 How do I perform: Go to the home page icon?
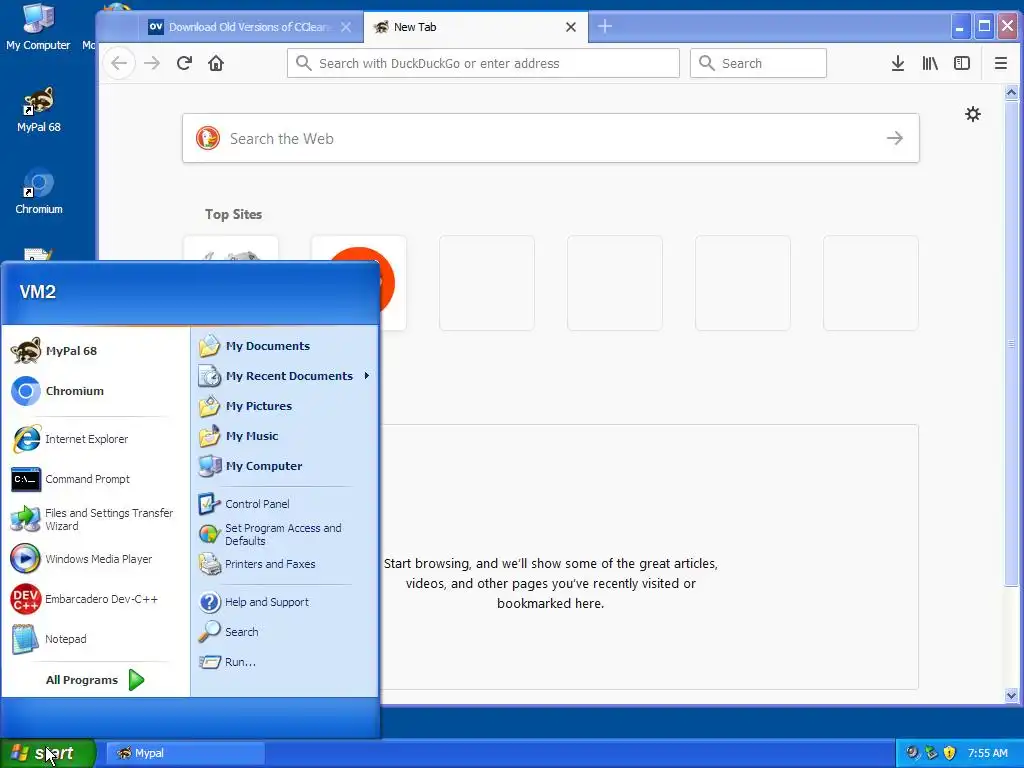point(216,63)
